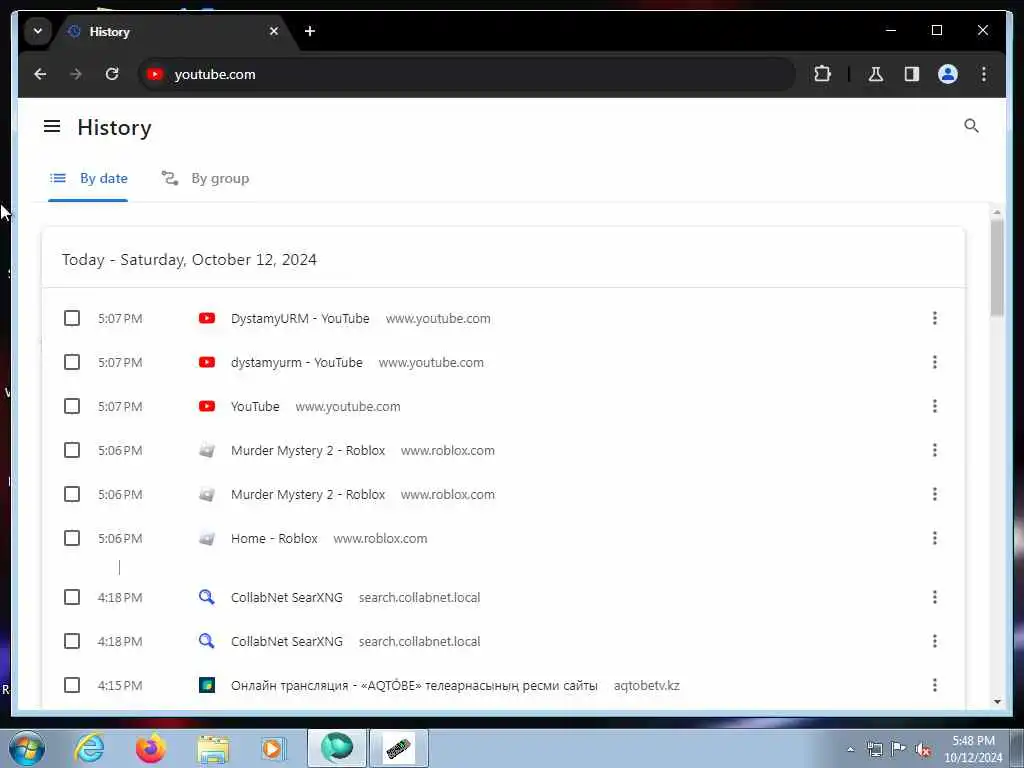Check the first CollabNet SearXNG checkbox
The height and width of the screenshot is (768, 1024).
[72, 597]
